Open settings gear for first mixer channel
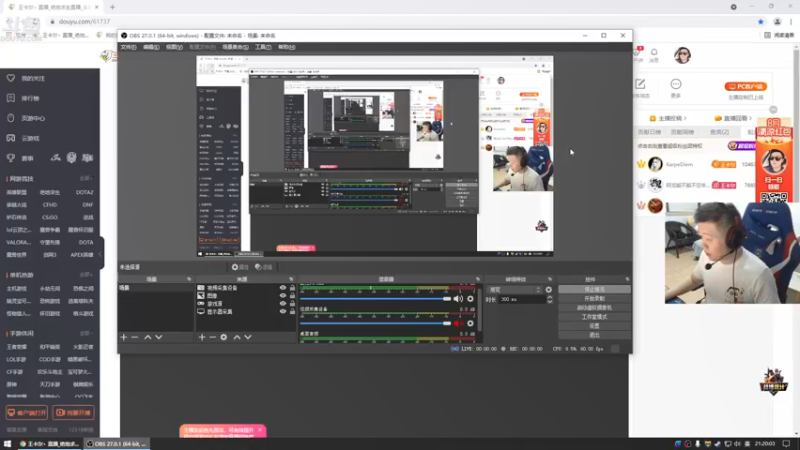The width and height of the screenshot is (800, 450). [x=470, y=299]
